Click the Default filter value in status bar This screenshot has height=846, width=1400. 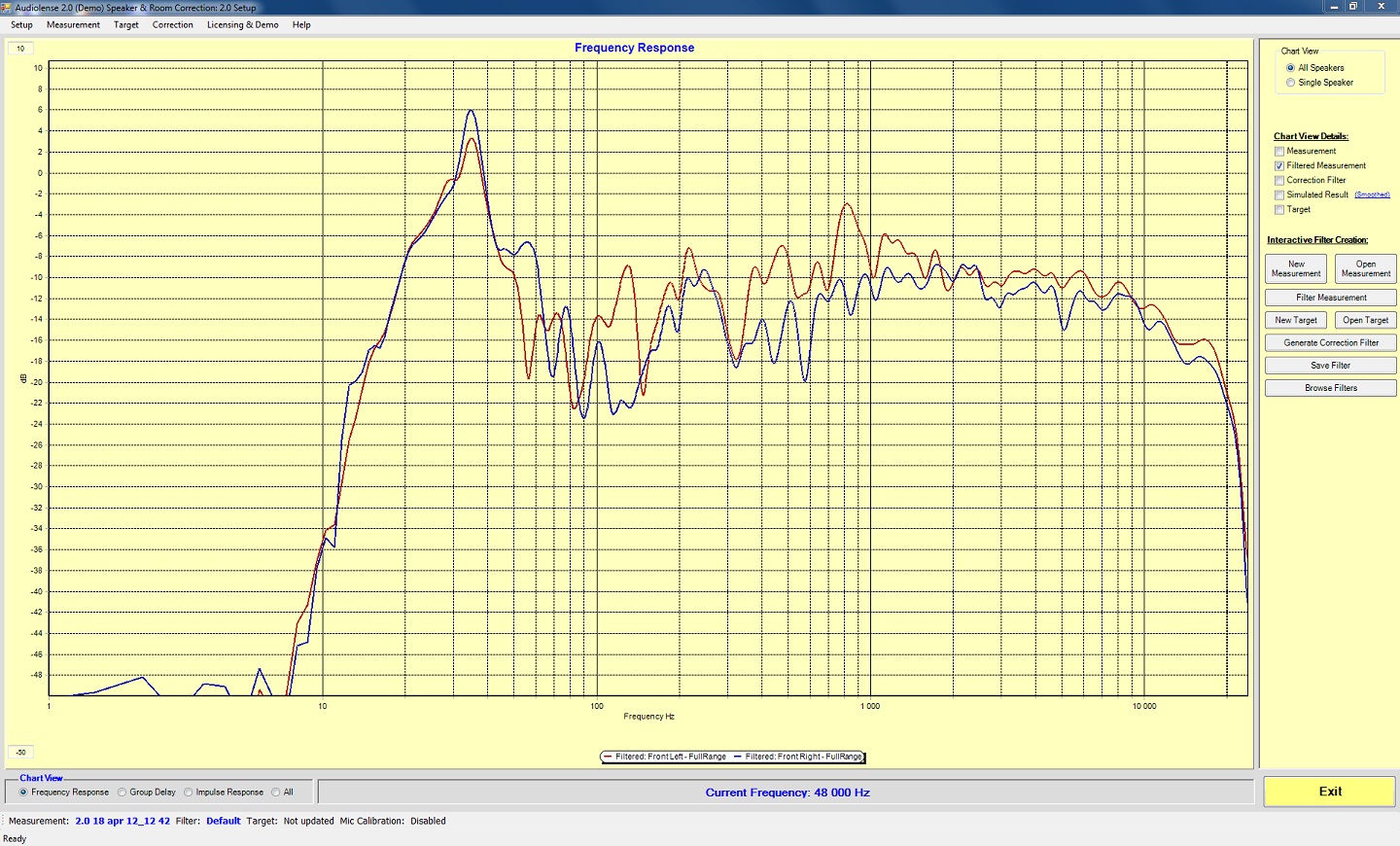[223, 821]
